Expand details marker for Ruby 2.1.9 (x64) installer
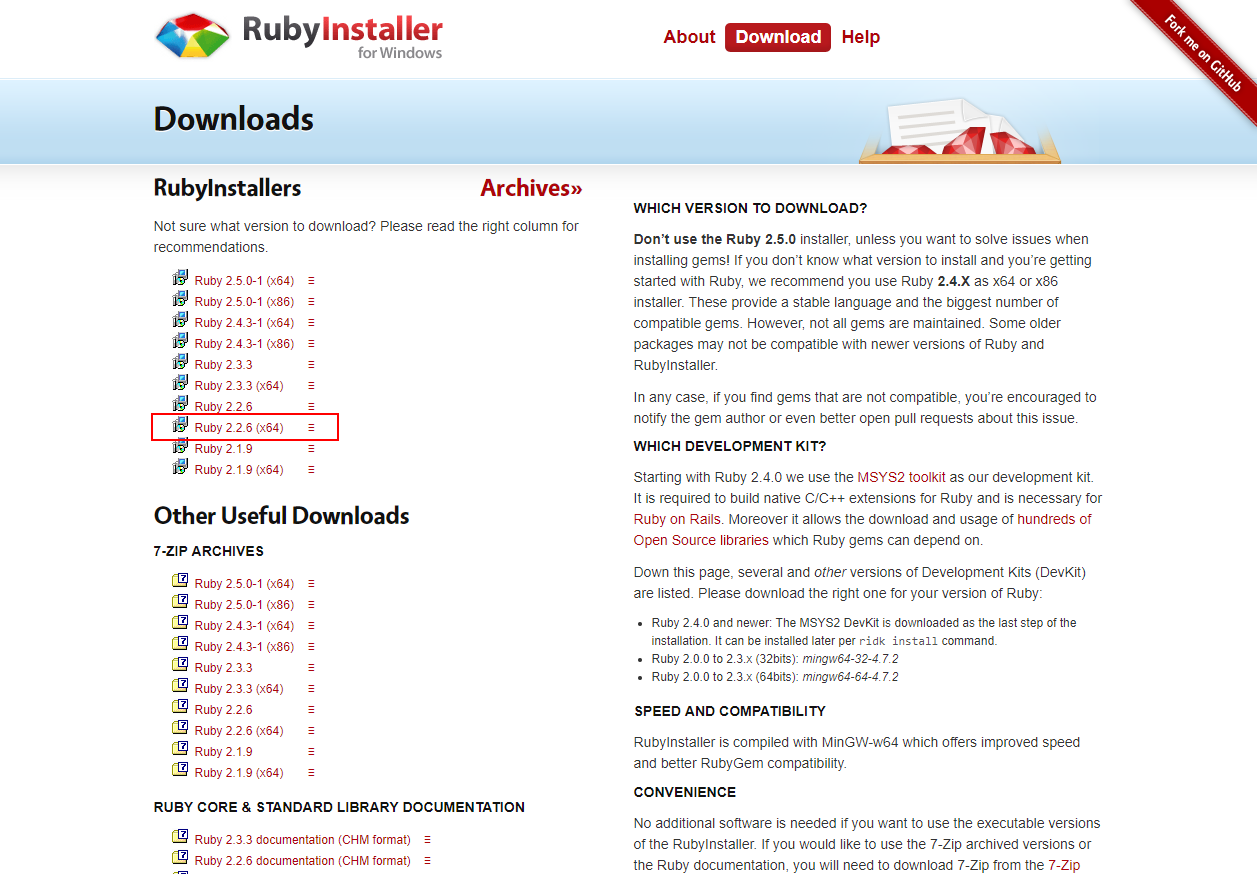 tap(311, 470)
